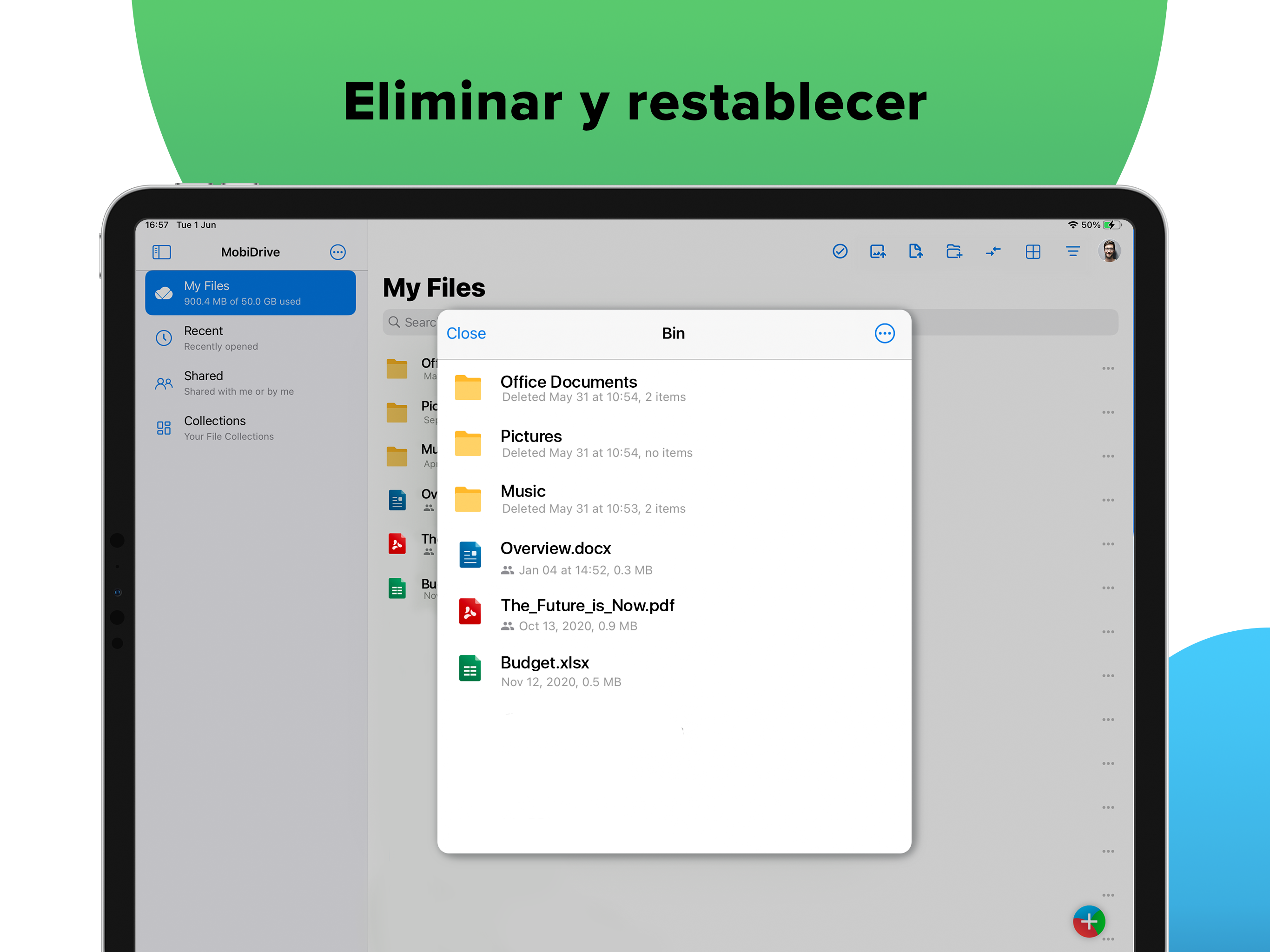Open Bin dialog more options
Viewport: 1270px width, 952px height.
(x=884, y=333)
